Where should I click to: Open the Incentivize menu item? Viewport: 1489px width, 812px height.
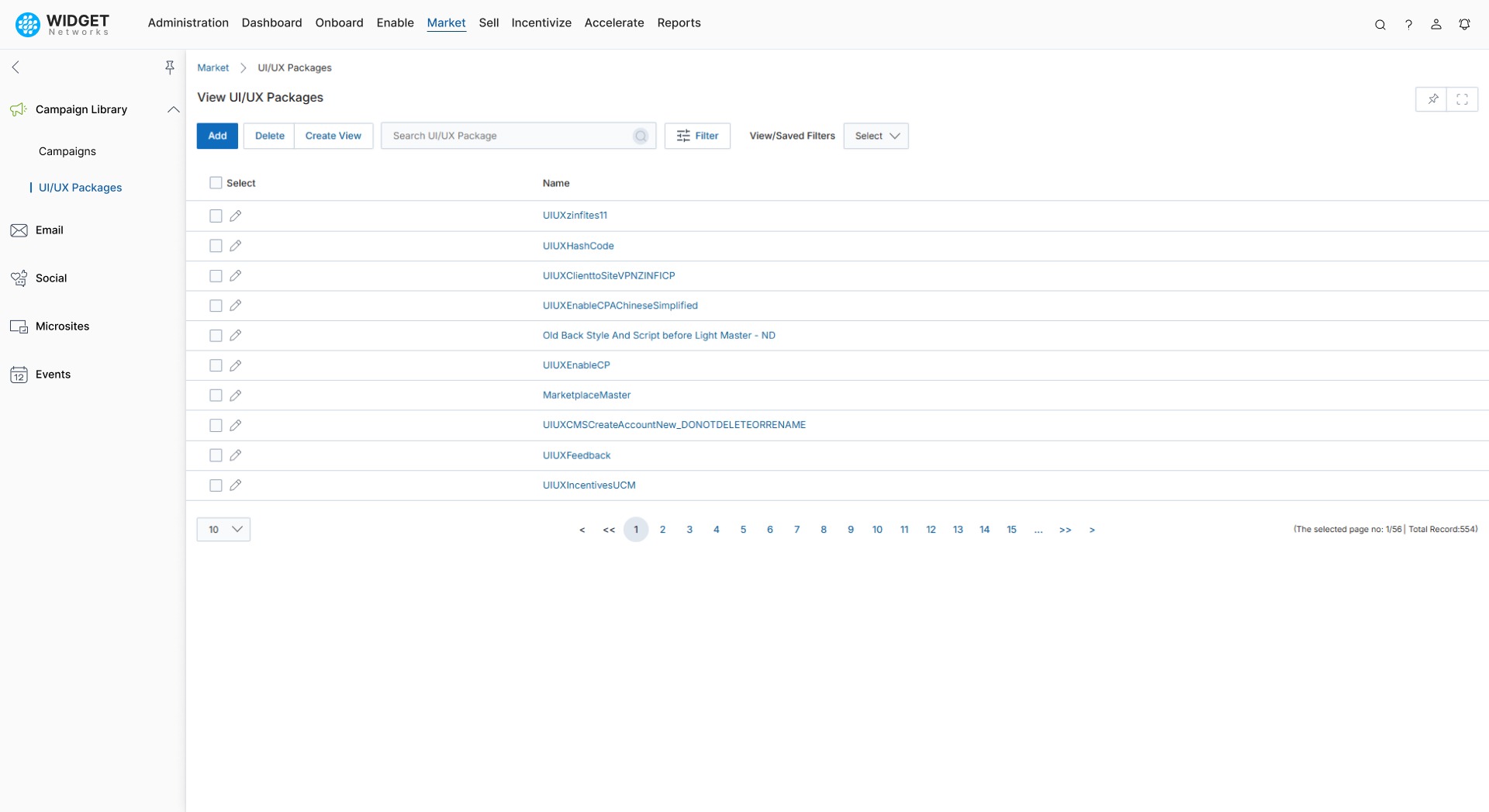(x=541, y=22)
